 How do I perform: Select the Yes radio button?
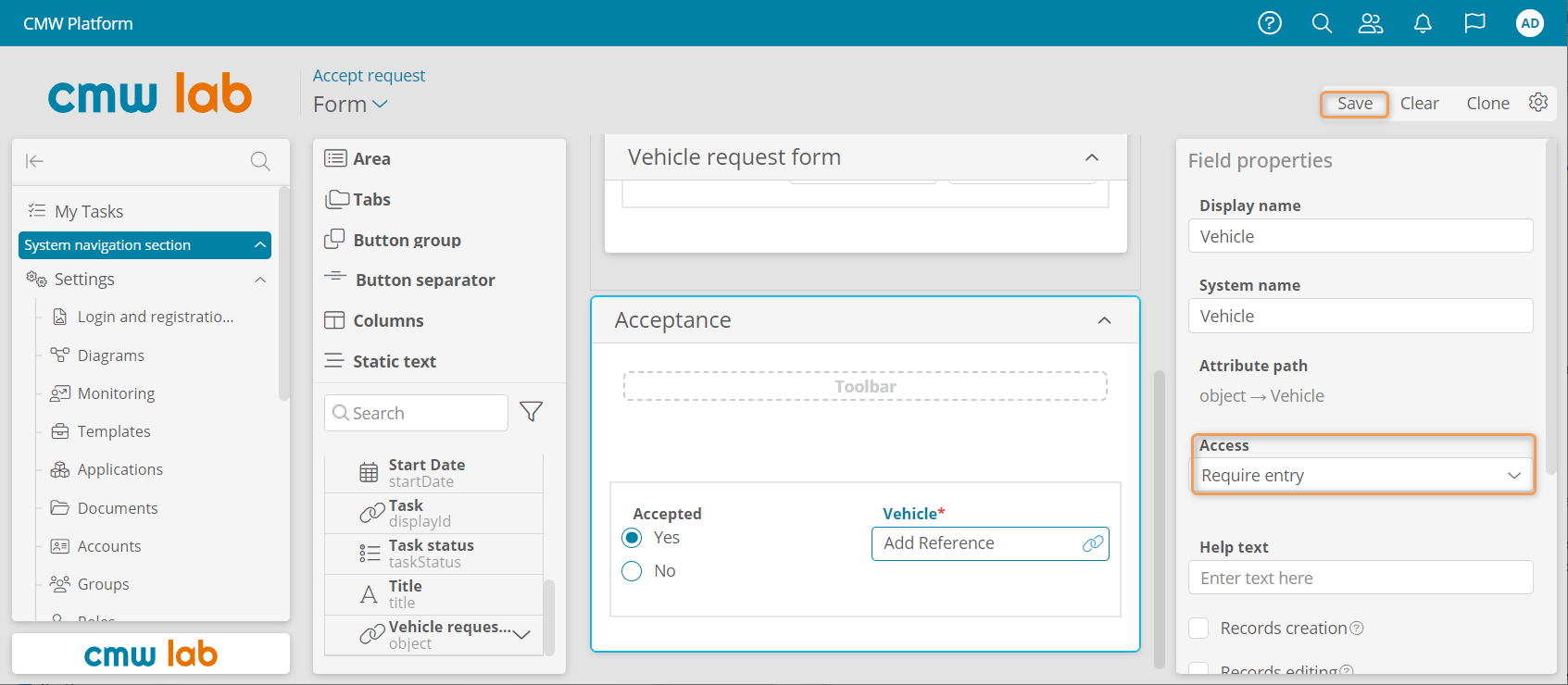tap(633, 538)
